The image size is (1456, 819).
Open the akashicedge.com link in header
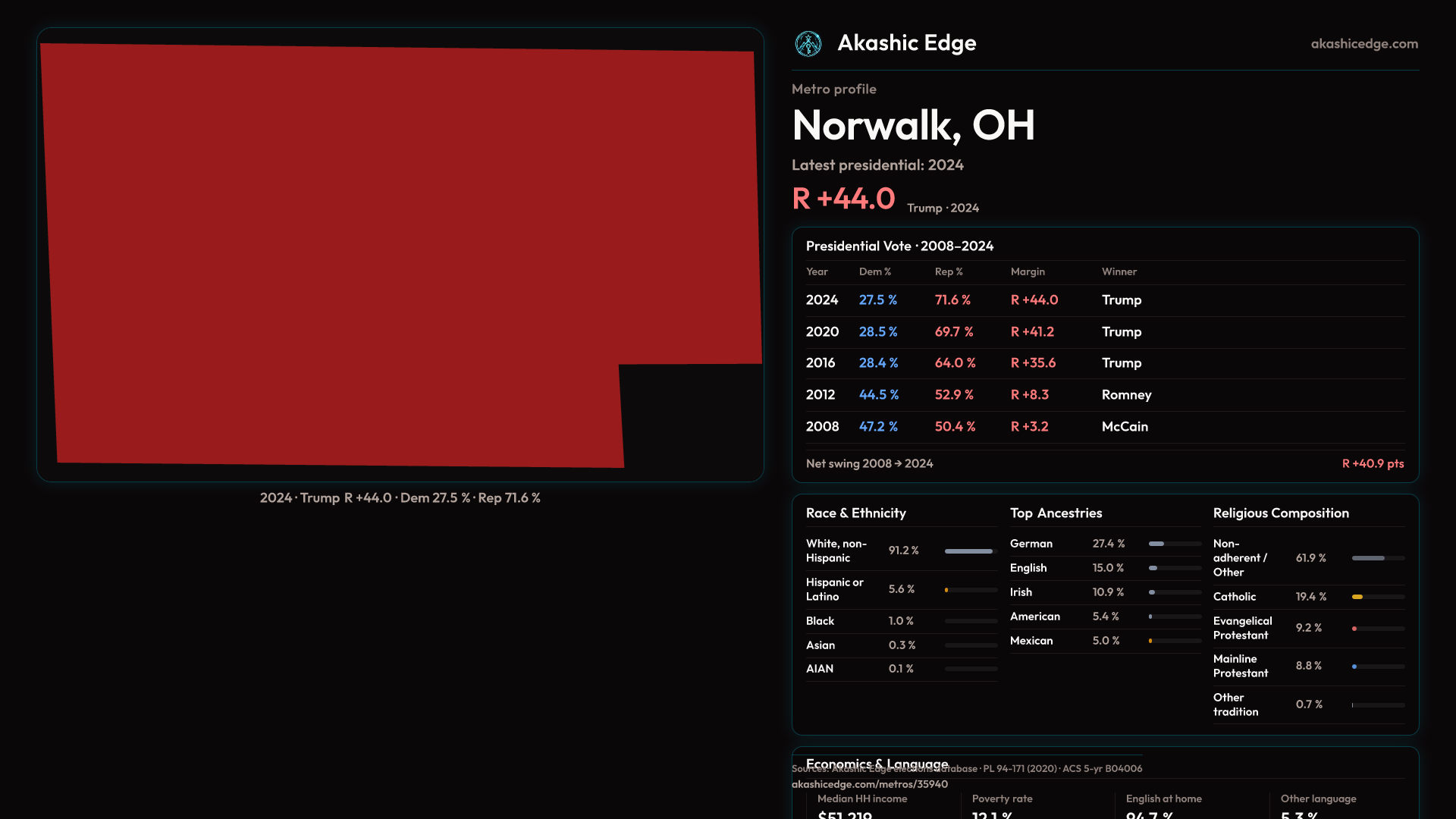tap(1363, 44)
